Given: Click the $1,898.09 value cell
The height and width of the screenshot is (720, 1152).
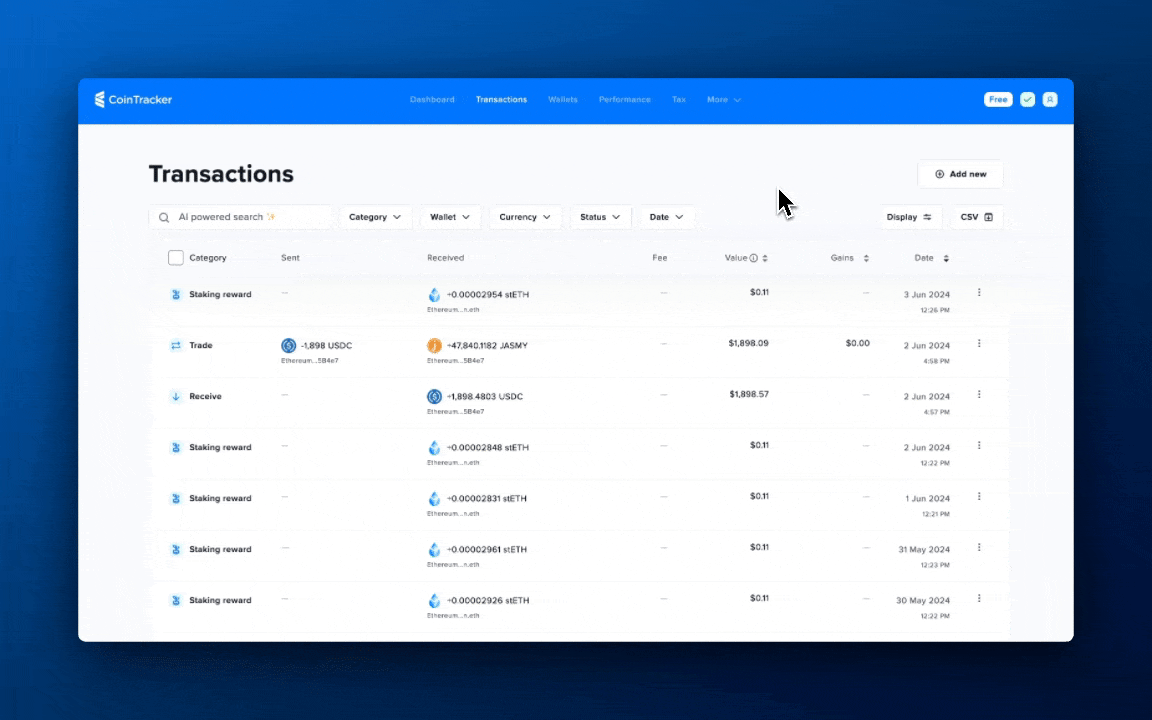Looking at the screenshot, I should 749,343.
